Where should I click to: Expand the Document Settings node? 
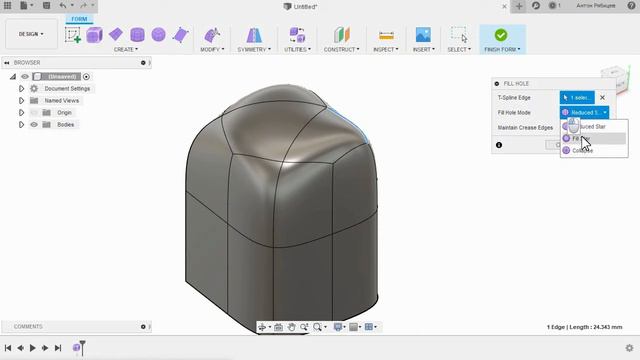[x=21, y=89]
